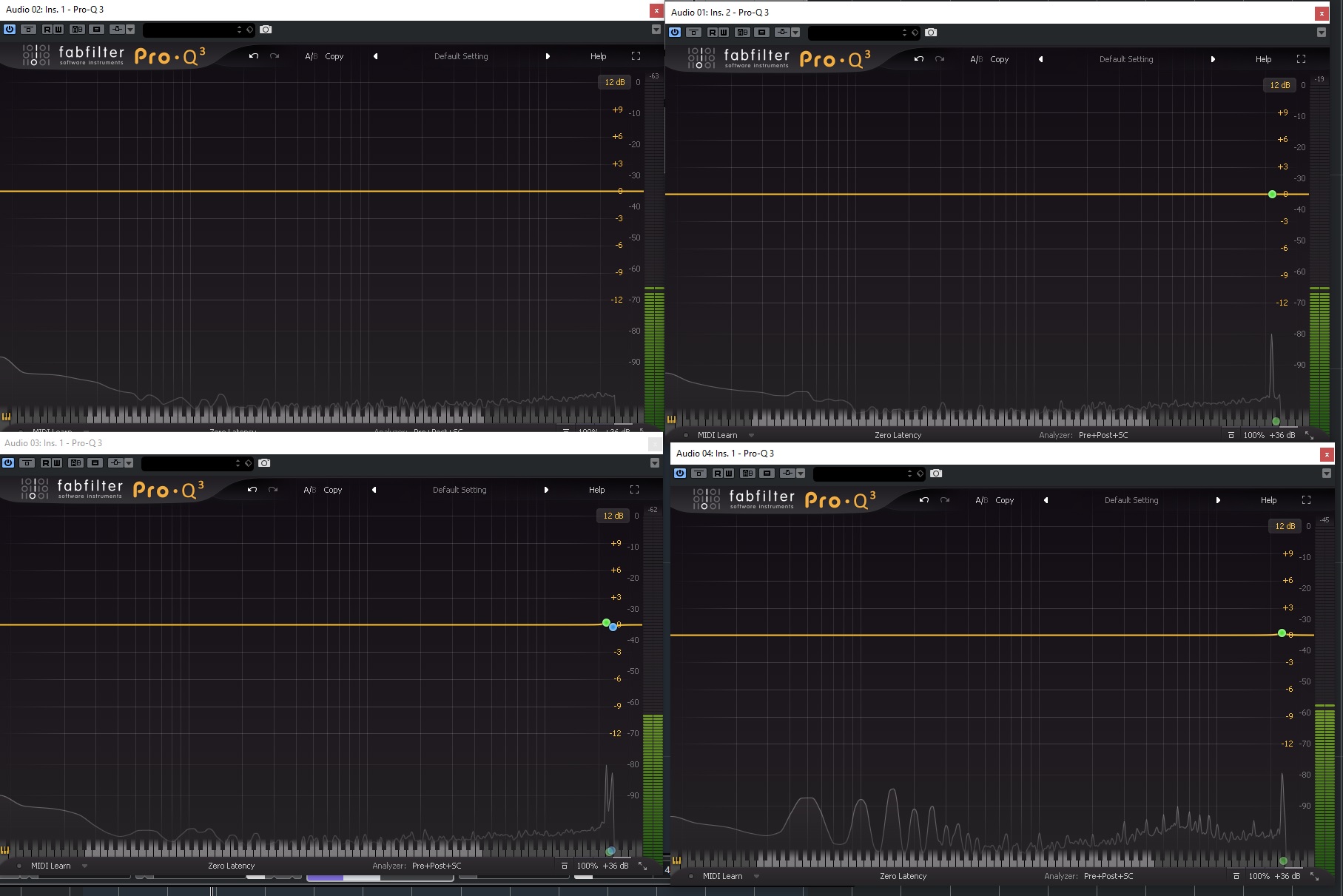Click Copy button in Audio 02 Pro-Q 3

(x=334, y=56)
